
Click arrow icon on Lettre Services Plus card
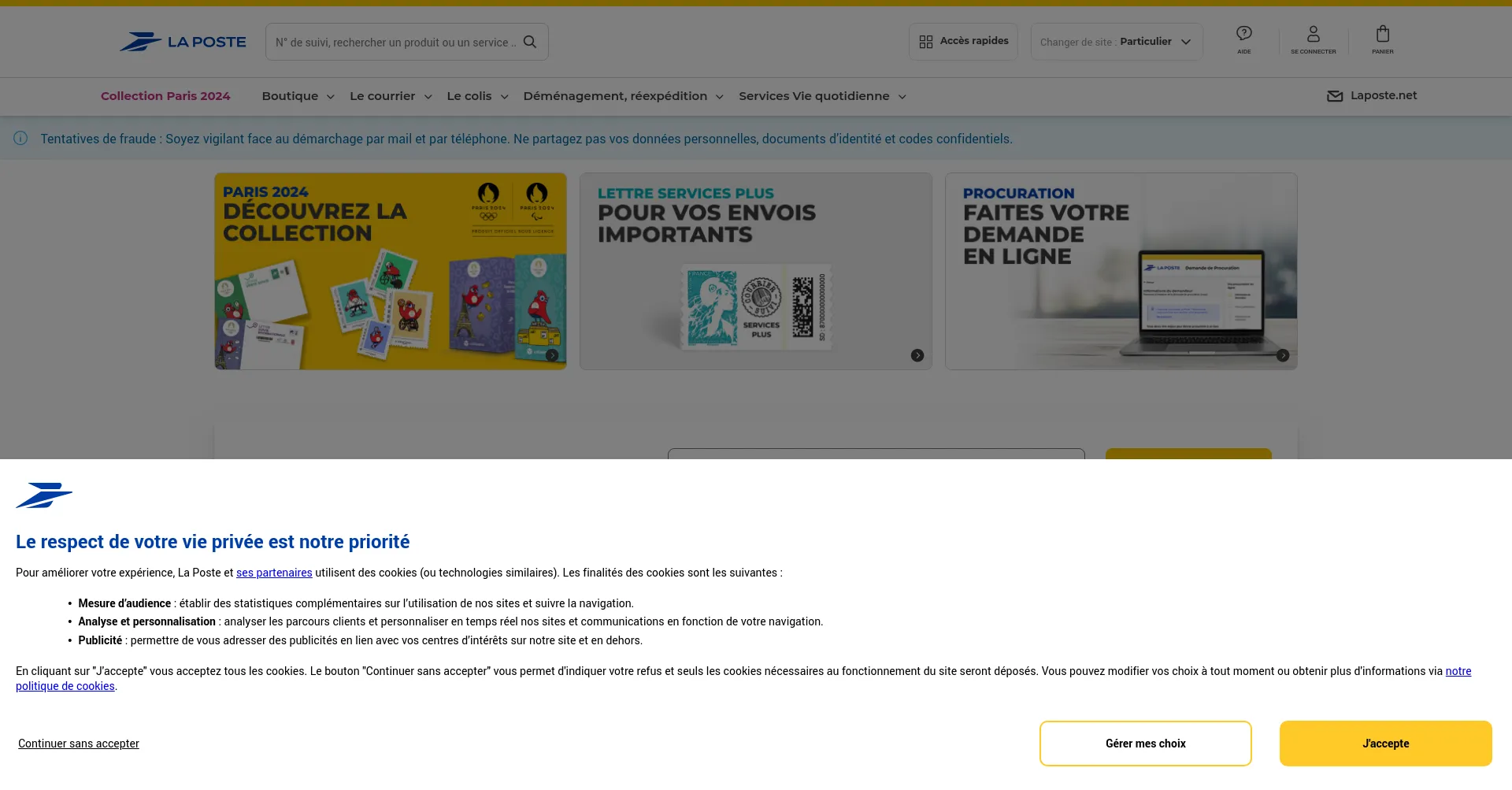[x=917, y=355]
